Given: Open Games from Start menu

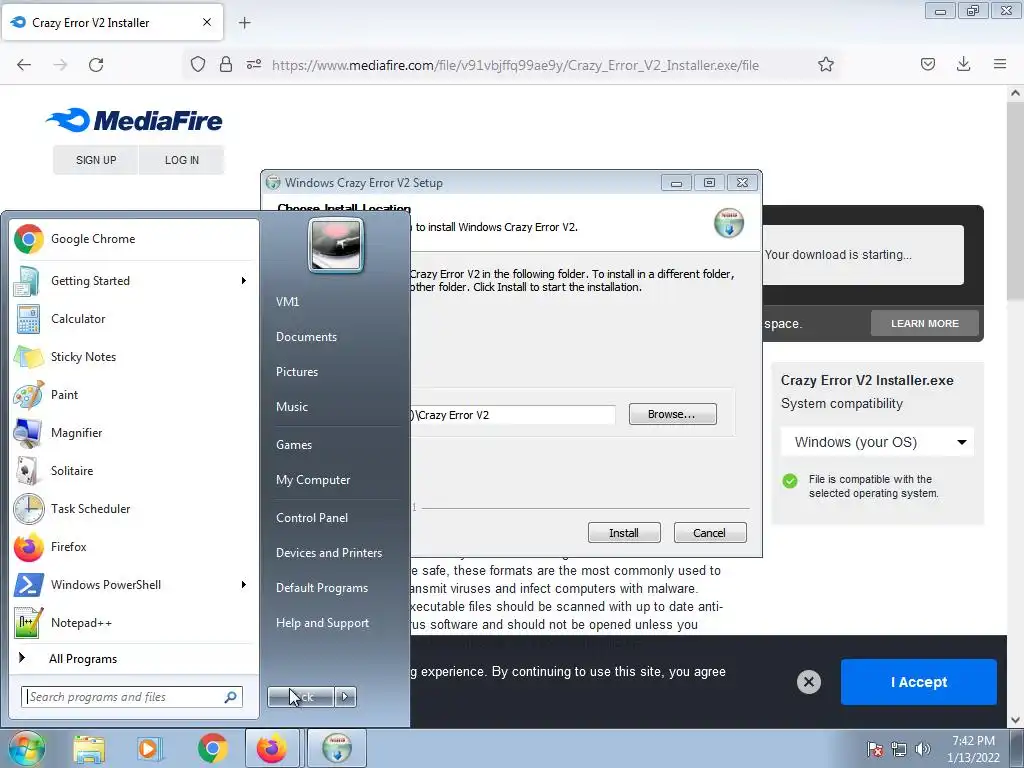Looking at the screenshot, I should [x=294, y=445].
